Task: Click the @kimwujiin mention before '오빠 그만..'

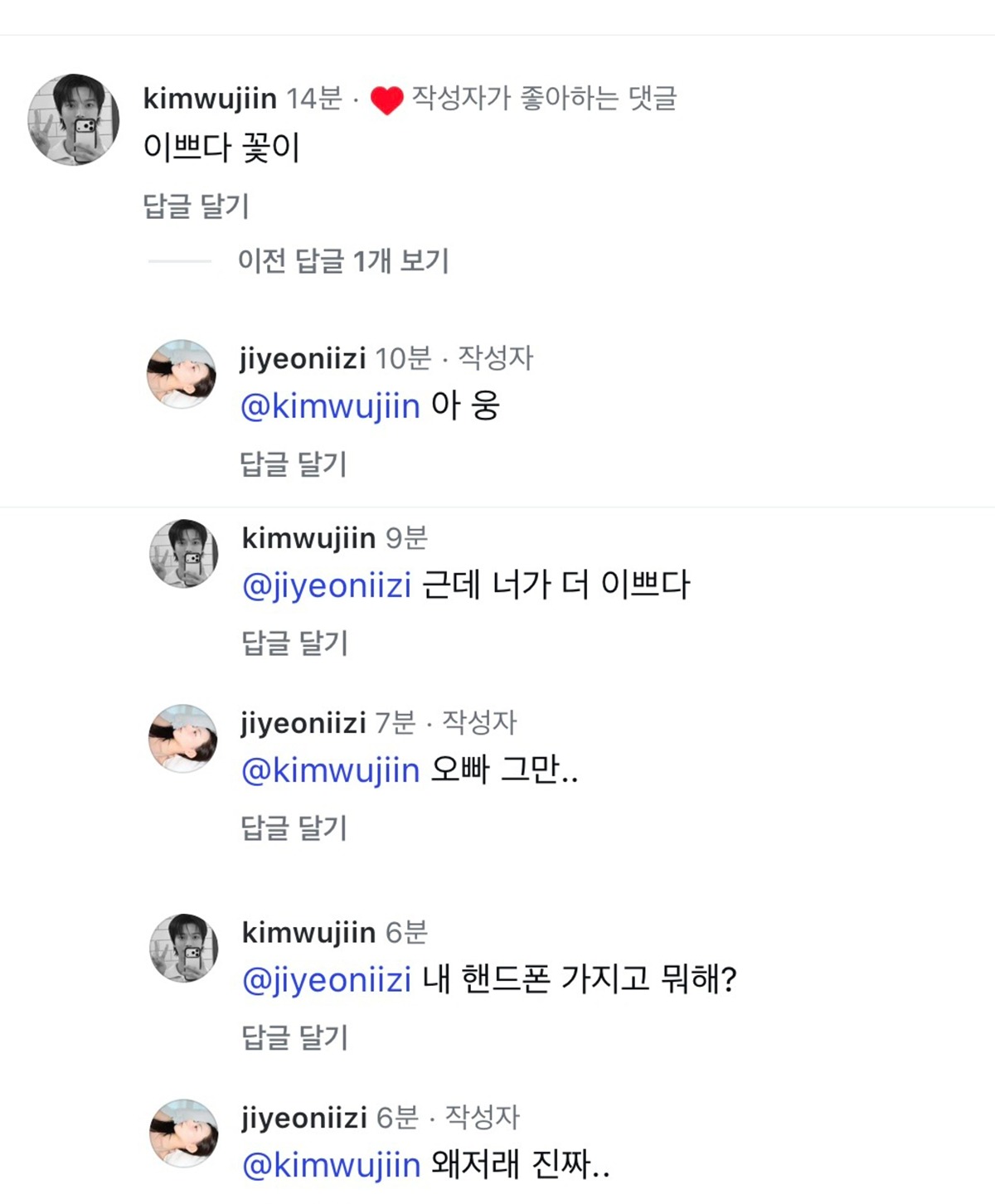Action: tap(330, 771)
